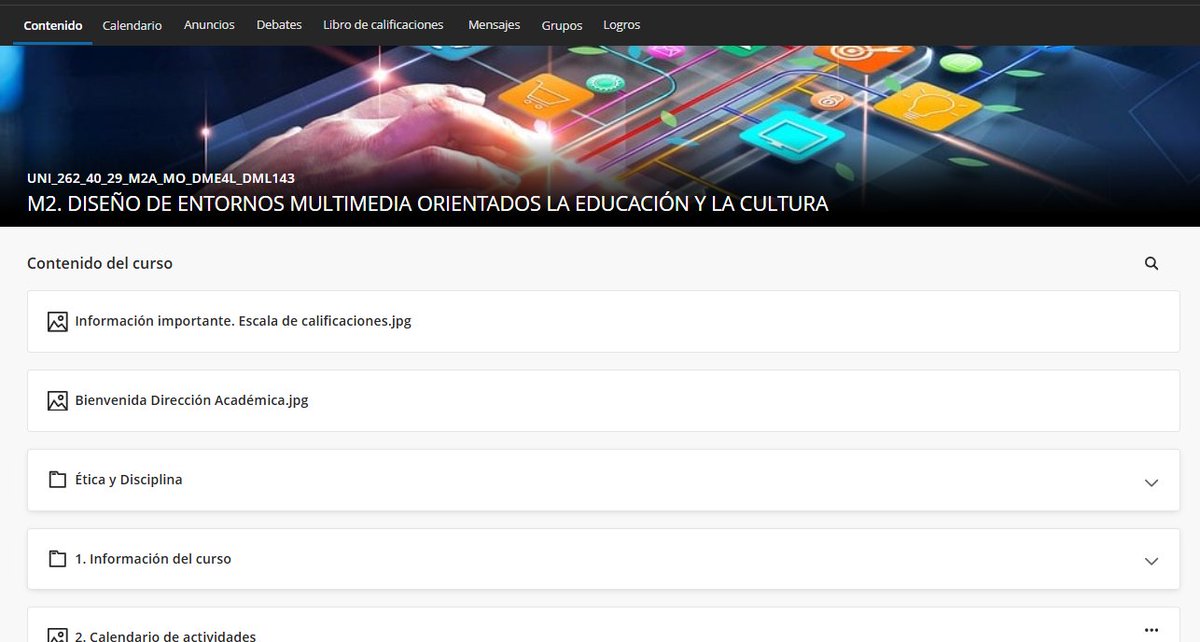
Task: Open the Debates tab
Action: click(x=279, y=25)
